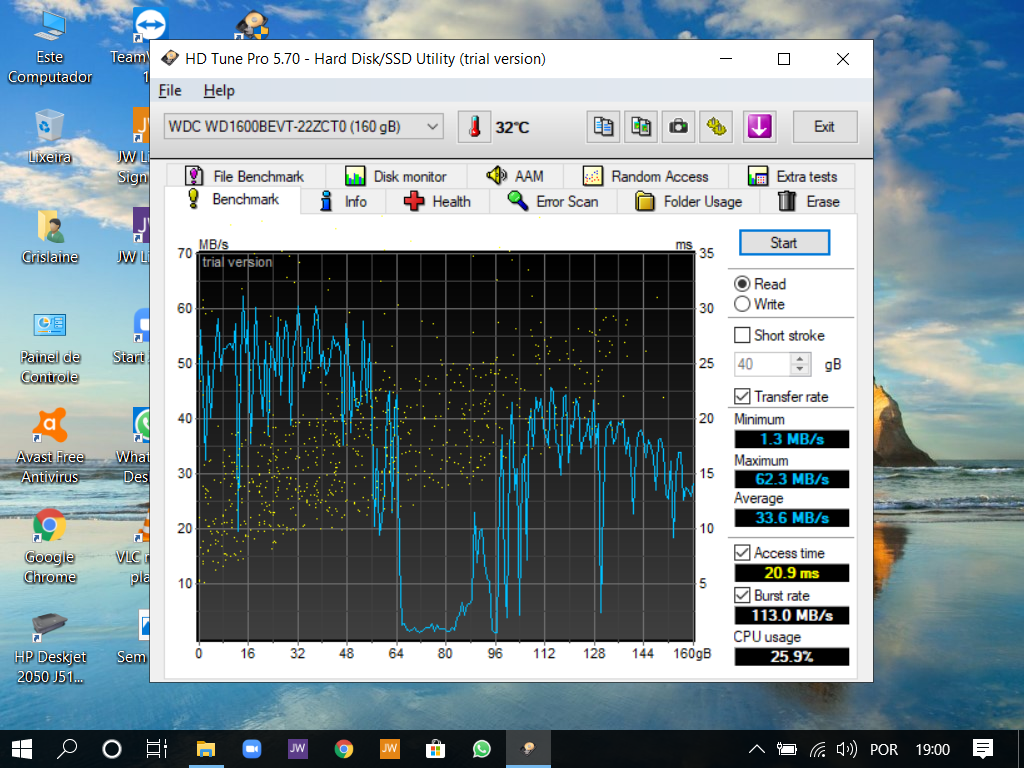Open Task View on taskbar
The height and width of the screenshot is (768, 1024).
click(x=157, y=749)
